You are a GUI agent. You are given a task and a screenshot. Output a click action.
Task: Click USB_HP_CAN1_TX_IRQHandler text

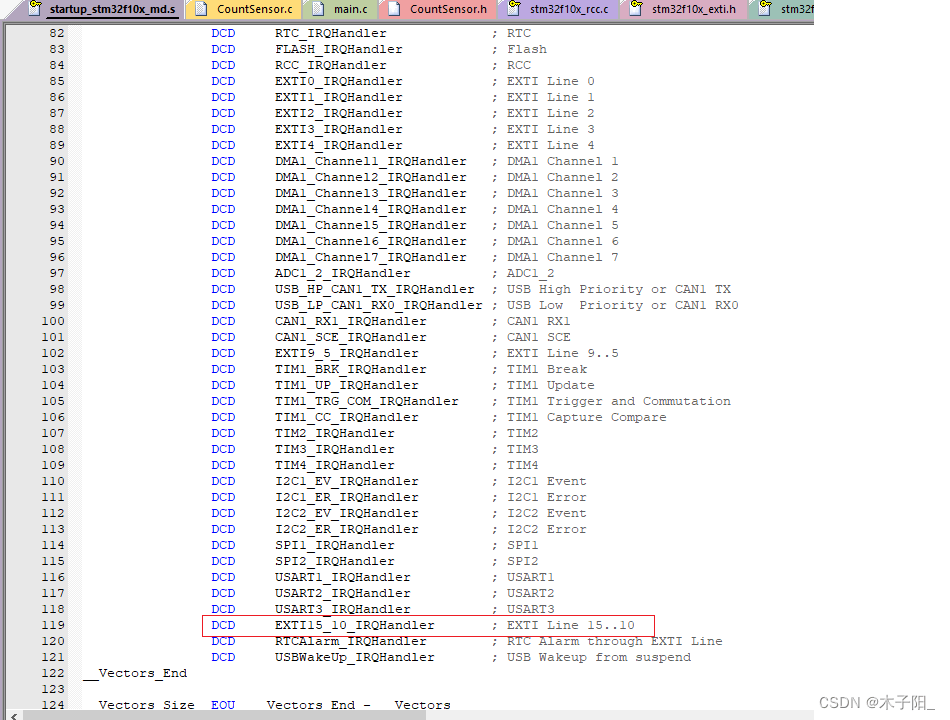click(374, 290)
